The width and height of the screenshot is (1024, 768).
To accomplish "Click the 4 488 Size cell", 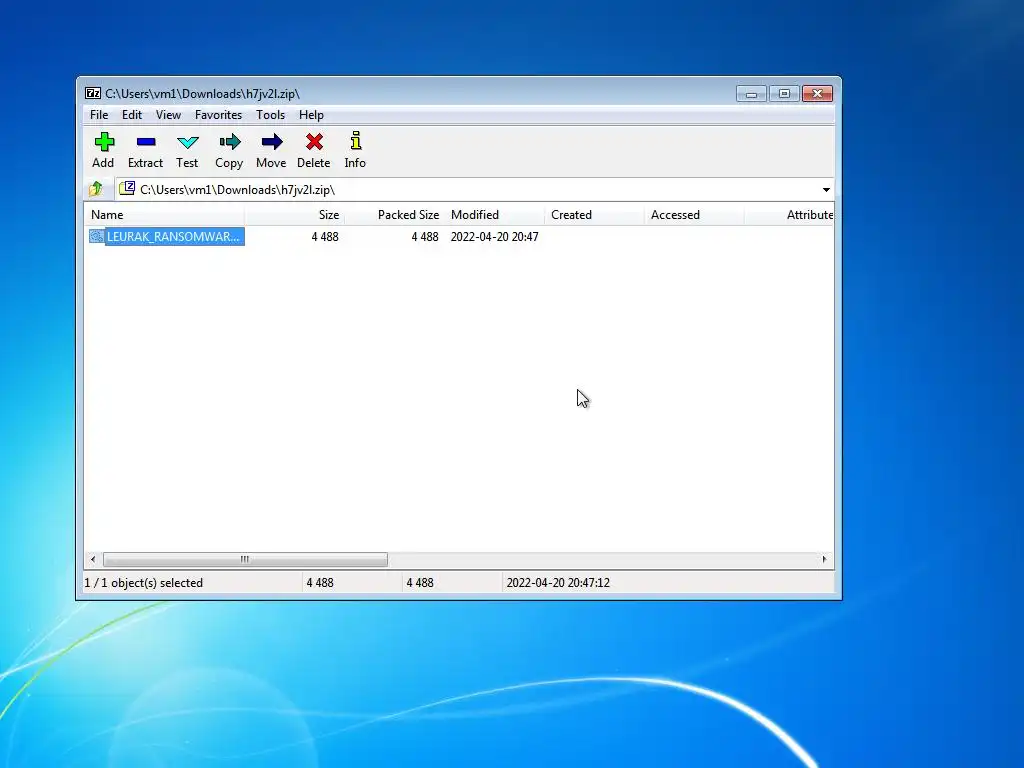I will pos(325,237).
